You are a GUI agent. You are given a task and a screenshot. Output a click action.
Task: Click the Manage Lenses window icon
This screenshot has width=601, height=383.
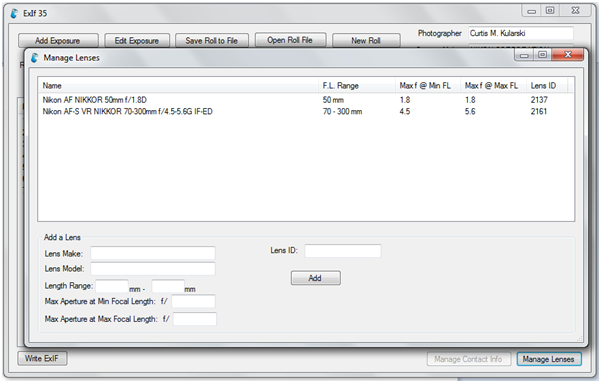point(35,58)
